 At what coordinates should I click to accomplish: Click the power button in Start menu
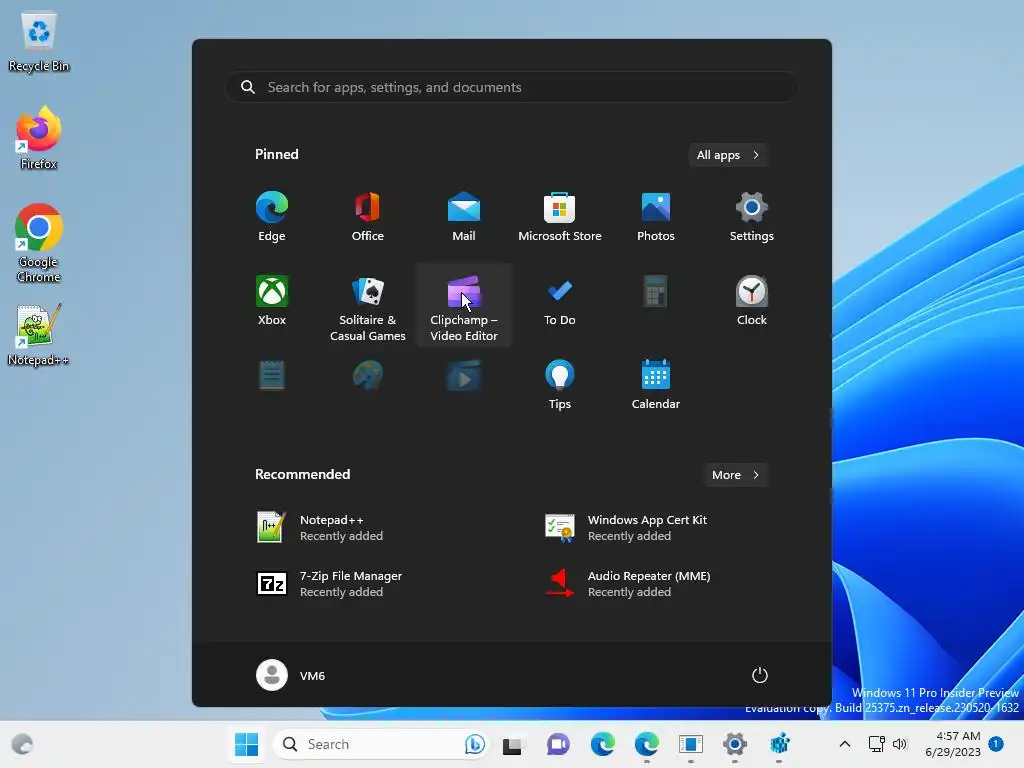tap(760, 675)
